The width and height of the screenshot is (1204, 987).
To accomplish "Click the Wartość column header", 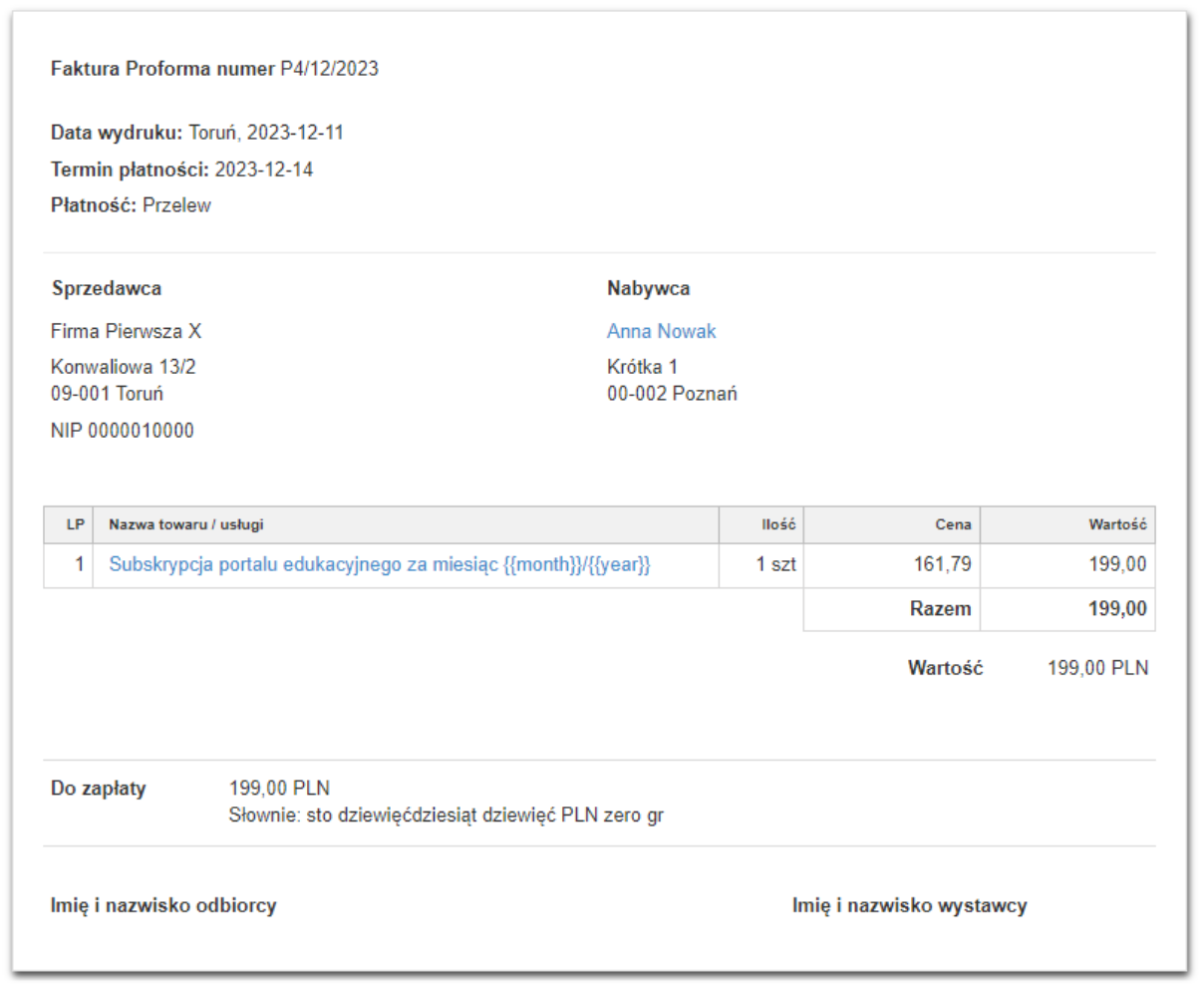I will click(1117, 524).
